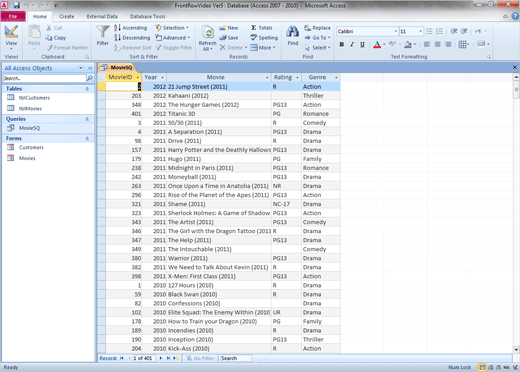Switch to the Create tab
Image resolution: width=520 pixels, height=372 pixels.
(x=67, y=16)
